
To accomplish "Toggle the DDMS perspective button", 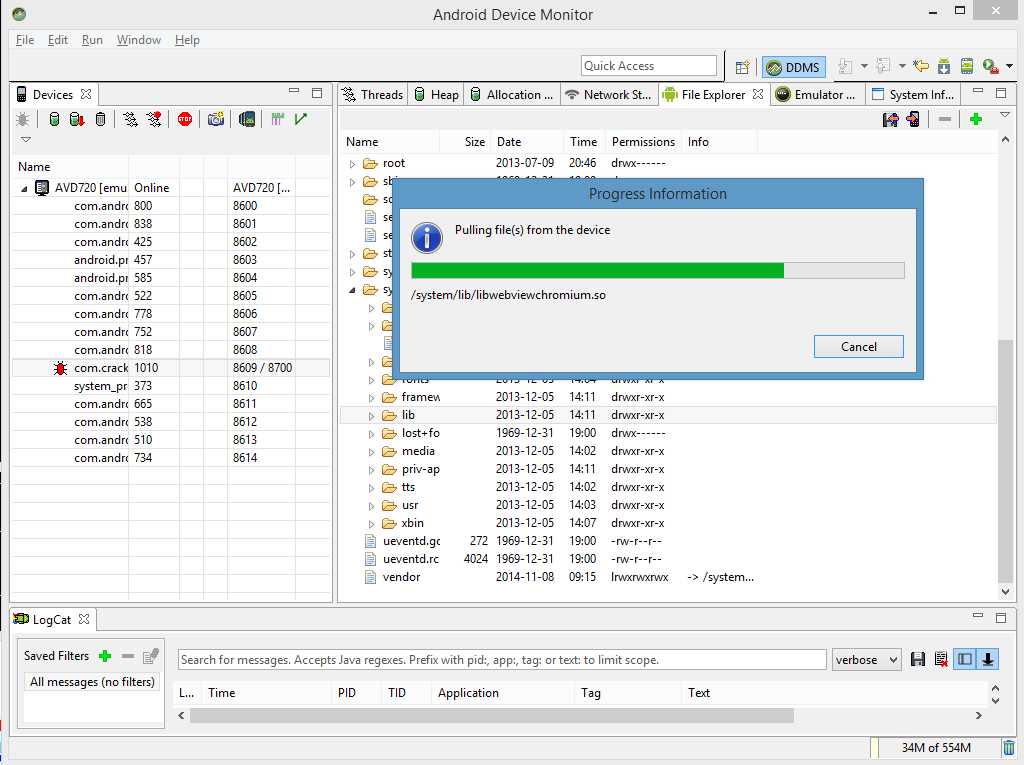I will click(x=793, y=67).
